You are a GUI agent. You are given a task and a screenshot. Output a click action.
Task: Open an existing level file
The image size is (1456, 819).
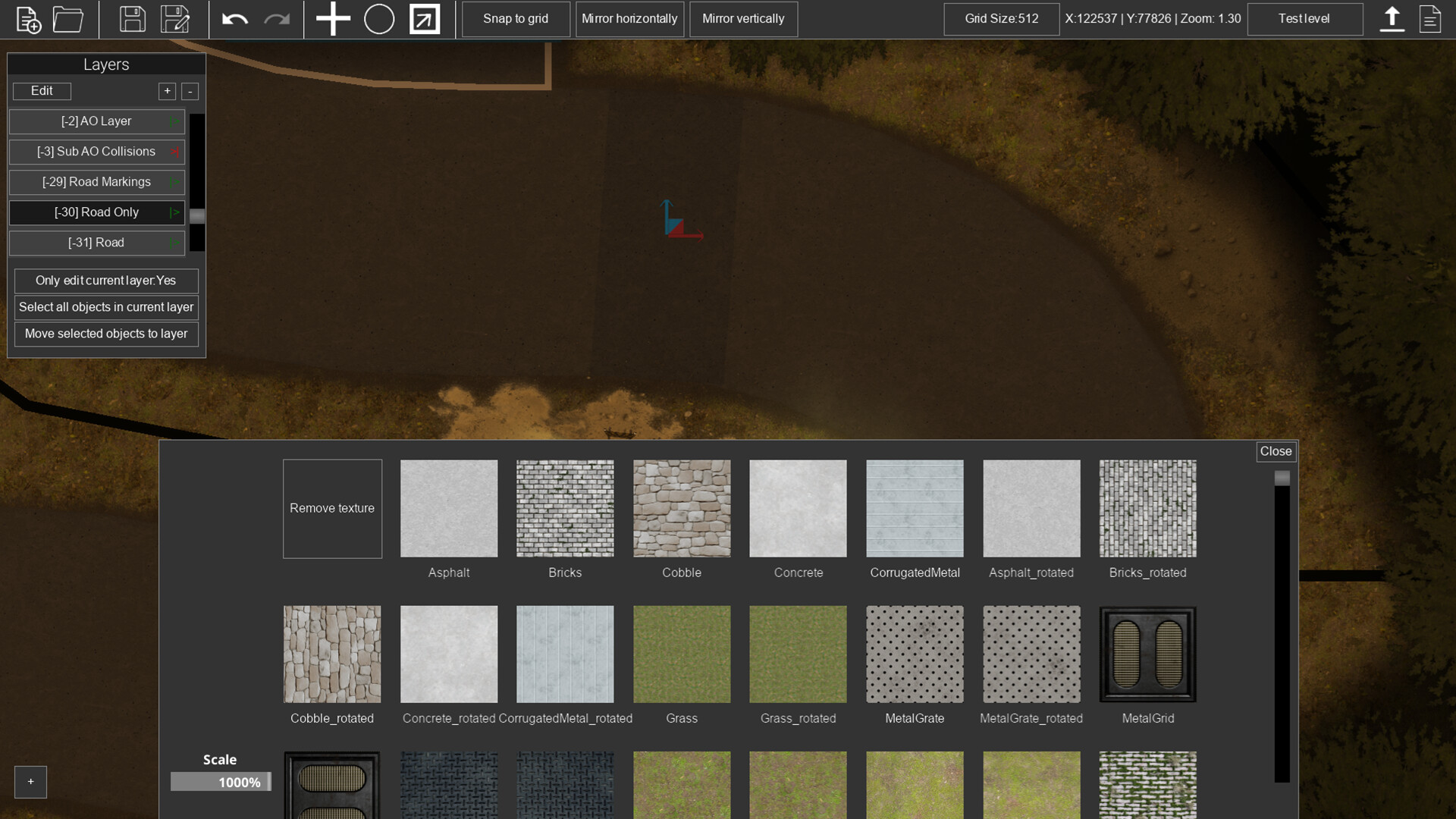point(67,19)
